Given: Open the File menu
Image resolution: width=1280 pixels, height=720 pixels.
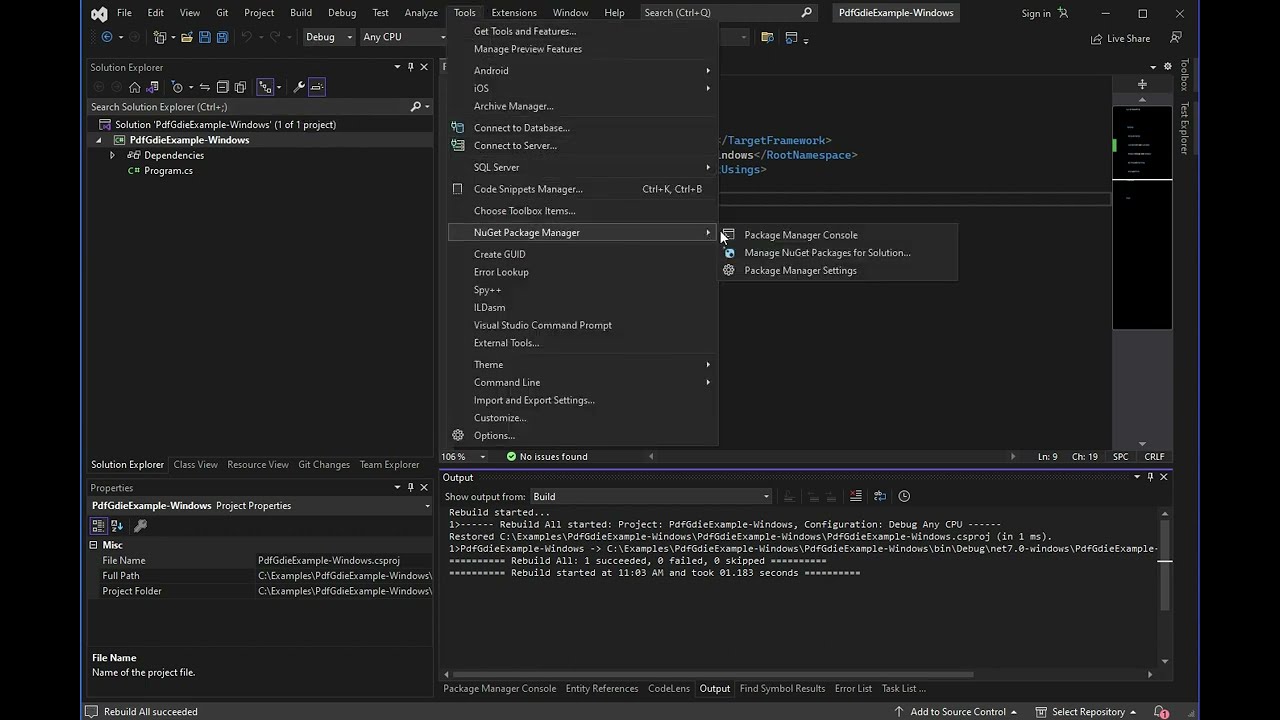Looking at the screenshot, I should (124, 13).
